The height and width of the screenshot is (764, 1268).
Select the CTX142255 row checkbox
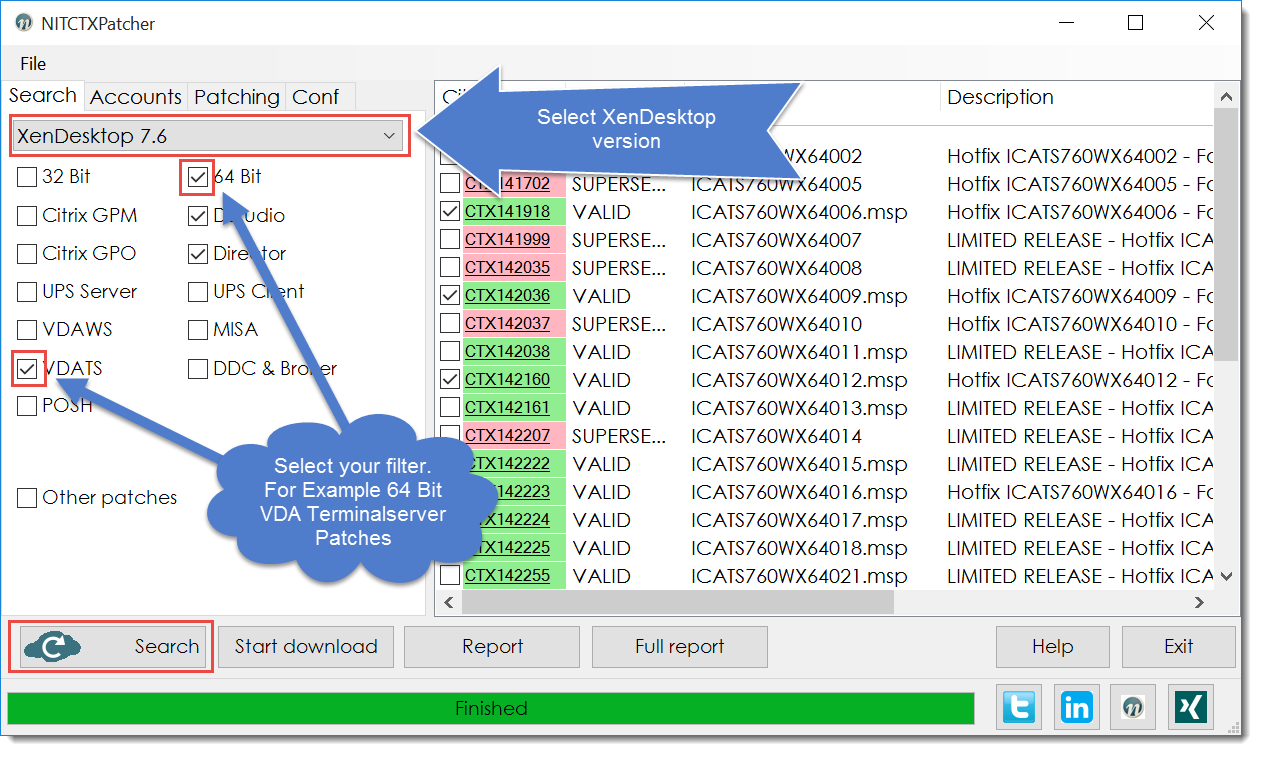450,576
